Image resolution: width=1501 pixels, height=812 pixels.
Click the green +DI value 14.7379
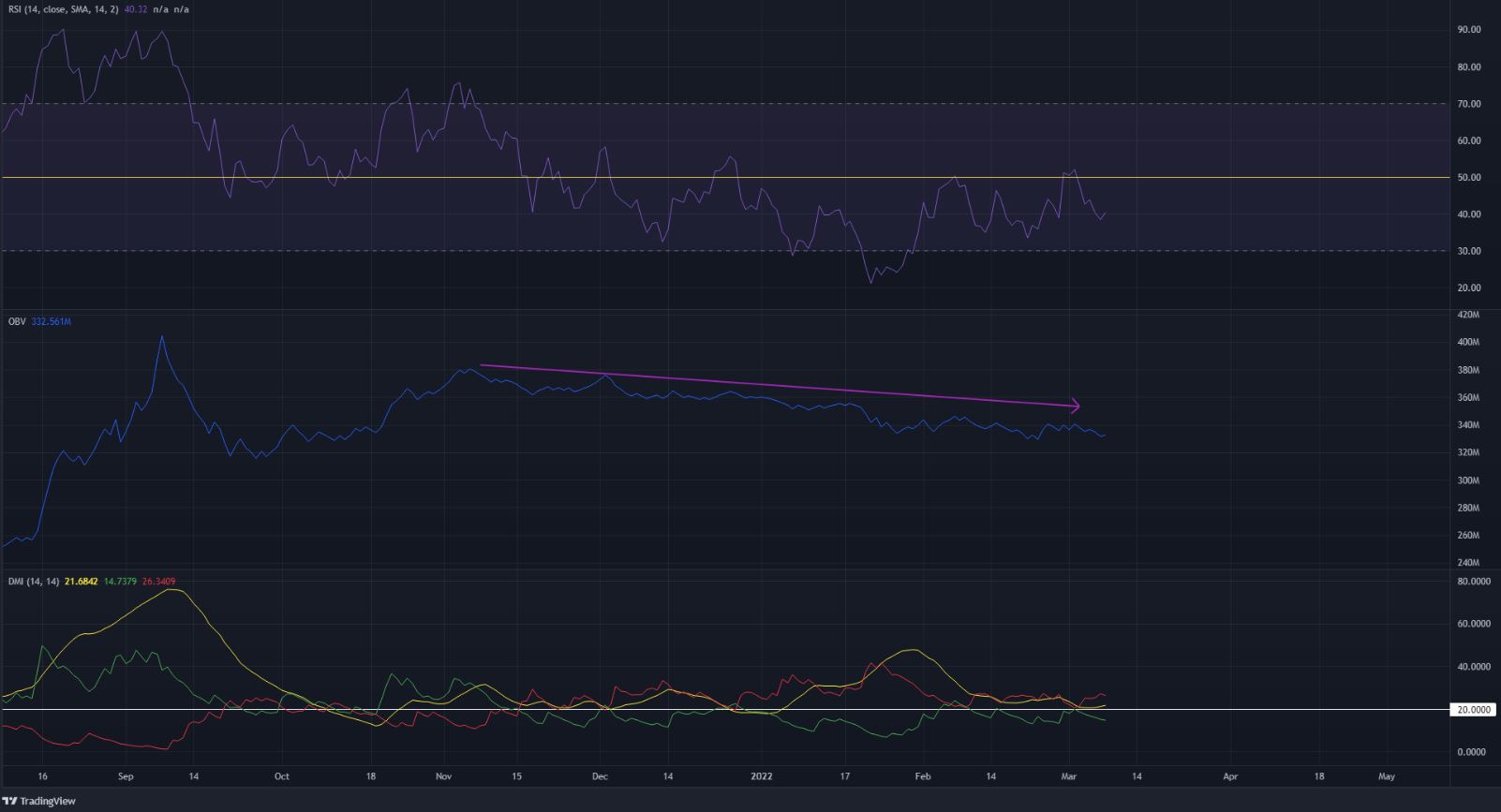pos(118,582)
